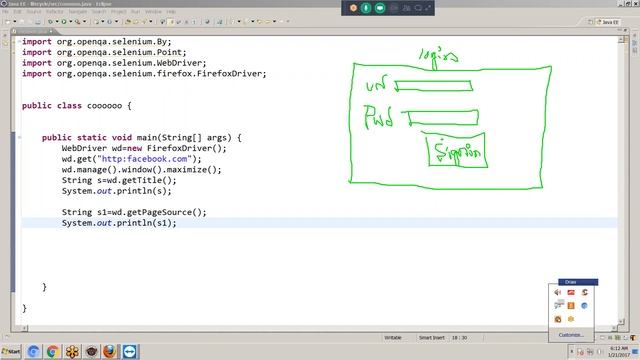The height and width of the screenshot is (360, 640).
Task: Click the blue circle icon in tray popup
Action: pos(584,305)
